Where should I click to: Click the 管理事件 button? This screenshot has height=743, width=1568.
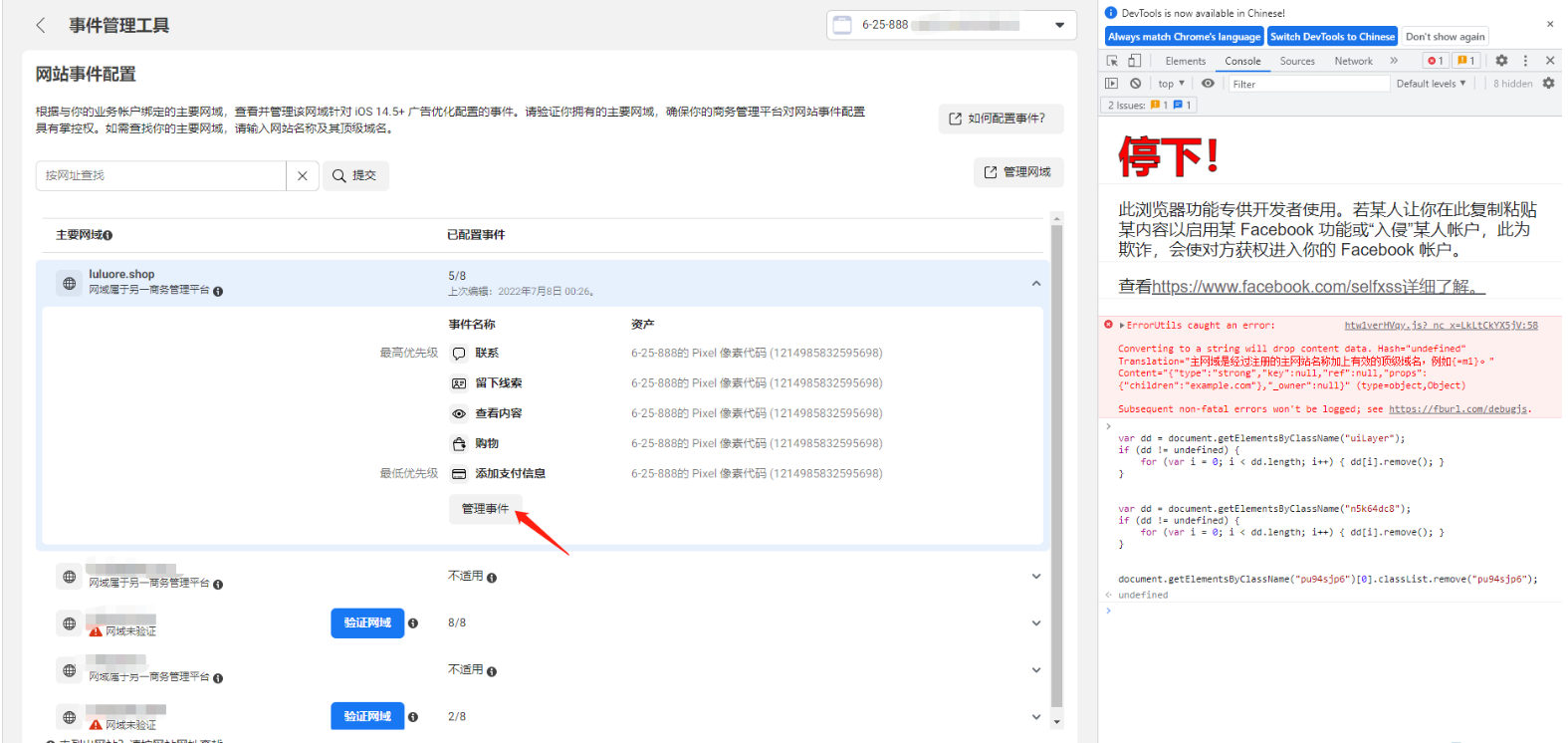pos(485,509)
